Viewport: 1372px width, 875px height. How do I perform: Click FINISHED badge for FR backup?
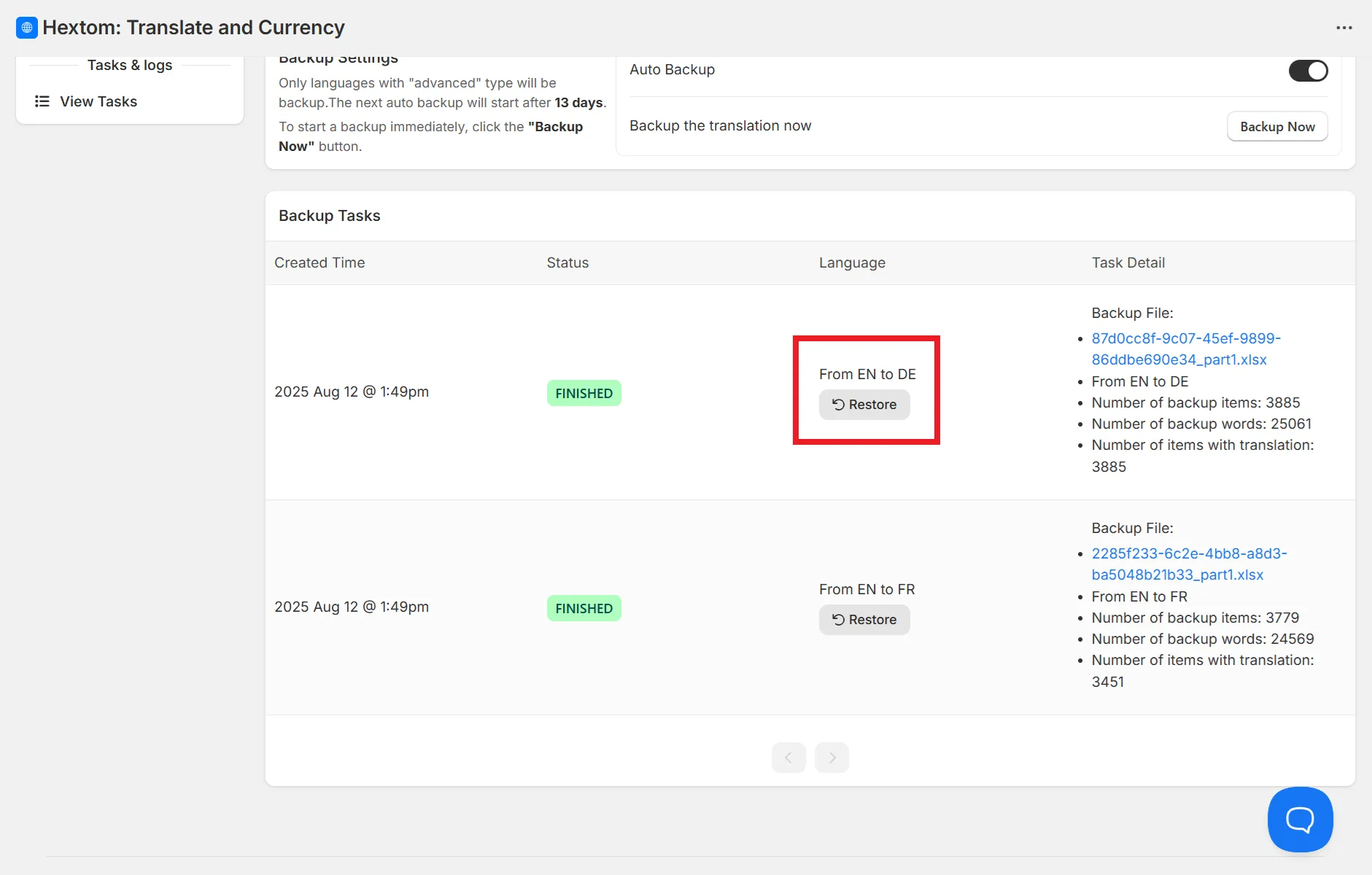(584, 608)
